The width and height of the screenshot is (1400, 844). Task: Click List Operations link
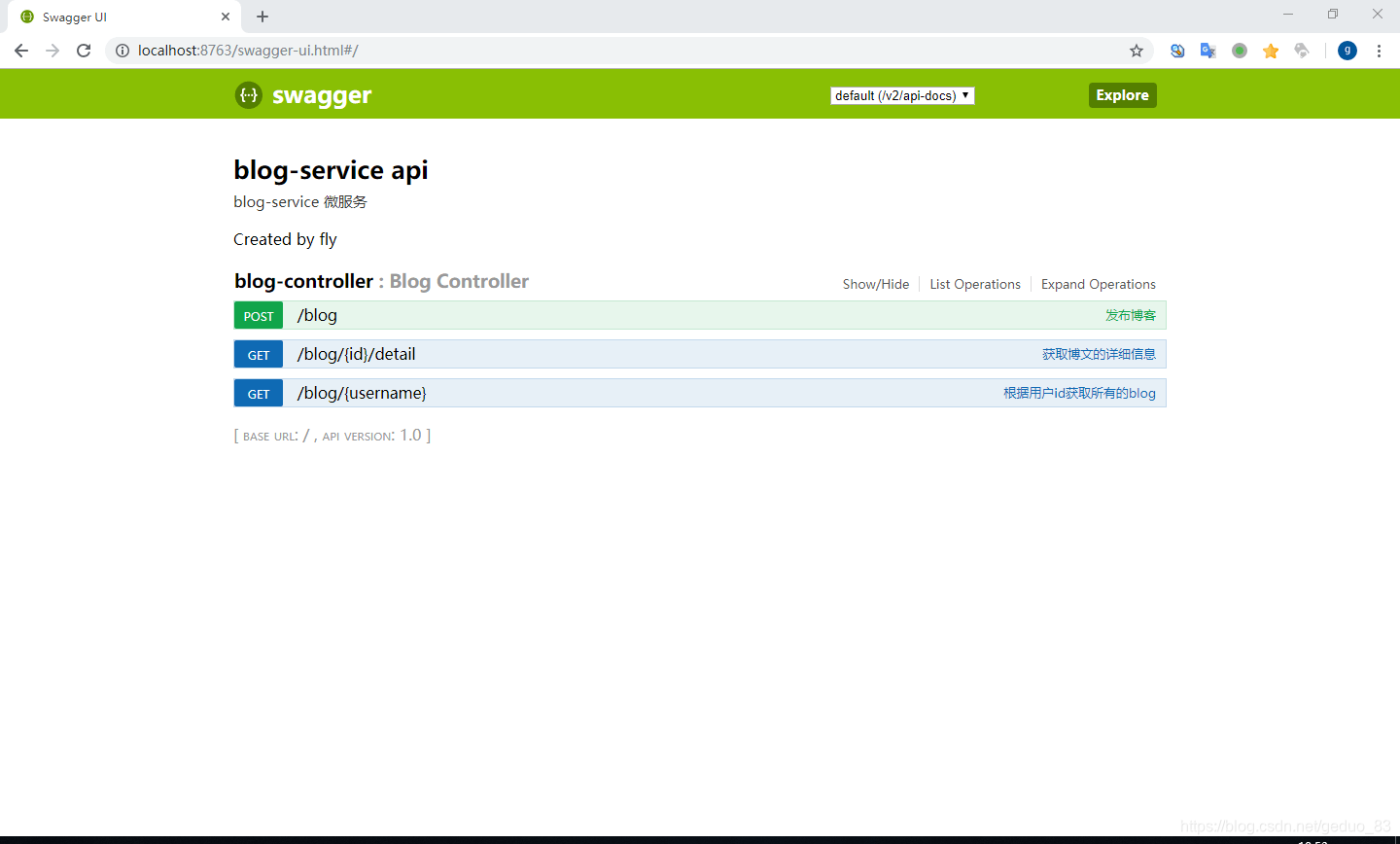tap(975, 284)
